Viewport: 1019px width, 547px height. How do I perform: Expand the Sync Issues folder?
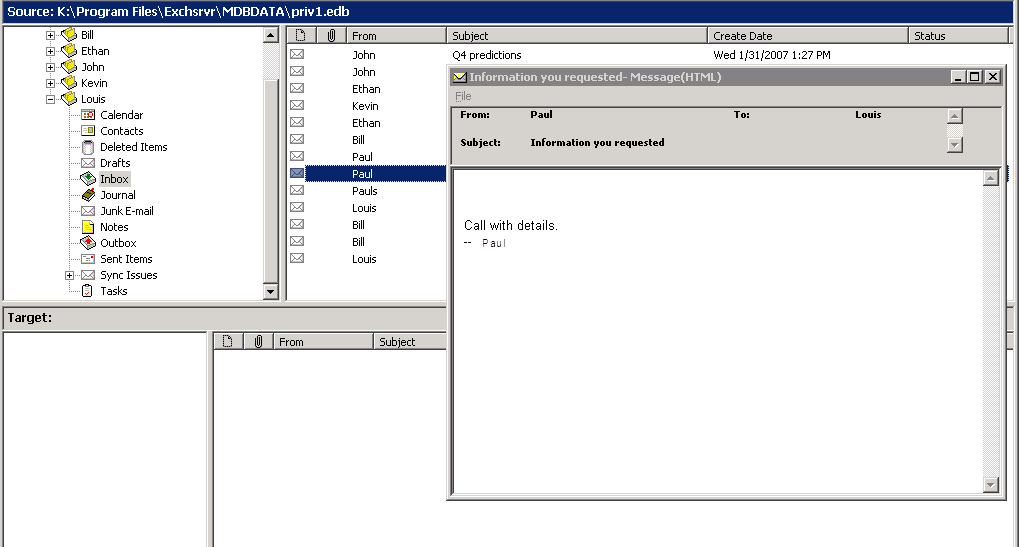[x=69, y=275]
